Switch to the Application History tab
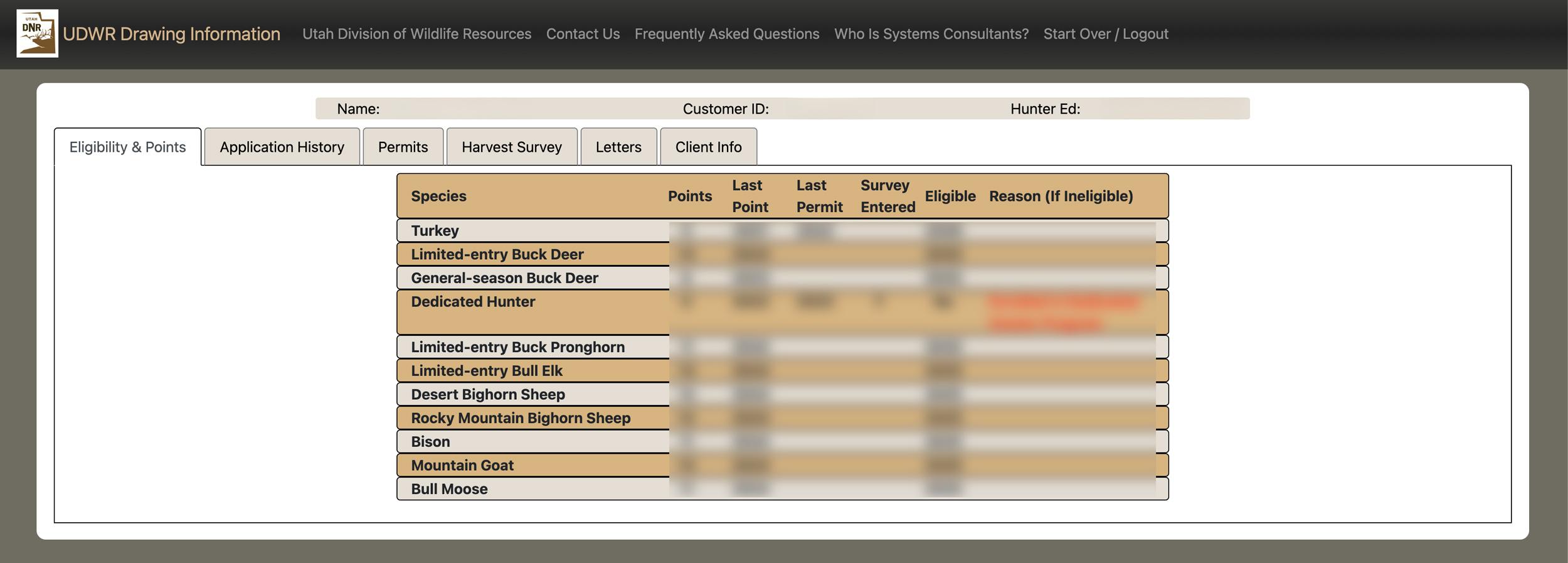Image resolution: width=1568 pixels, height=563 pixels. coord(282,147)
